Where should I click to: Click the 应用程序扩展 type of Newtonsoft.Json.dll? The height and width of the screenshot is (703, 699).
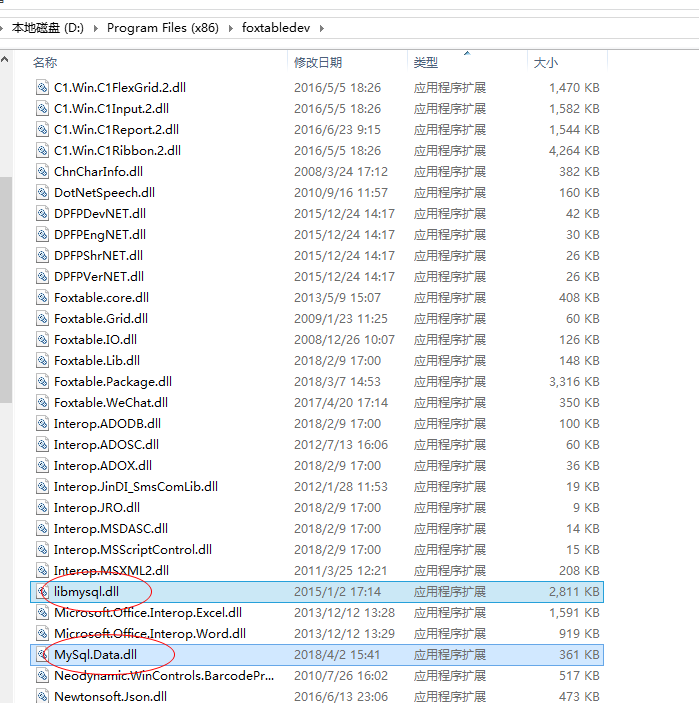pos(450,696)
